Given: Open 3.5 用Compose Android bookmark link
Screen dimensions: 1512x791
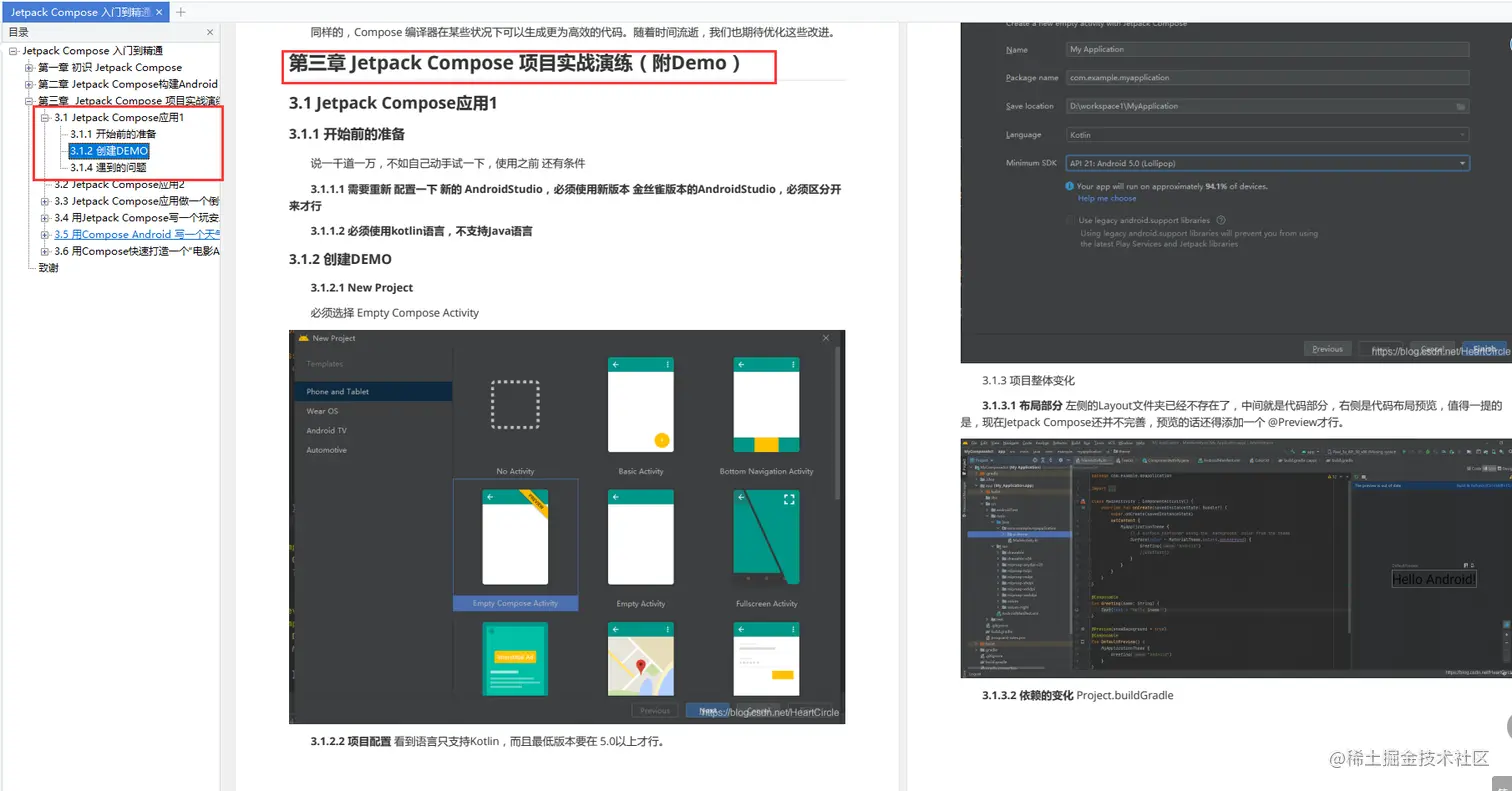Looking at the screenshot, I should [x=137, y=235].
